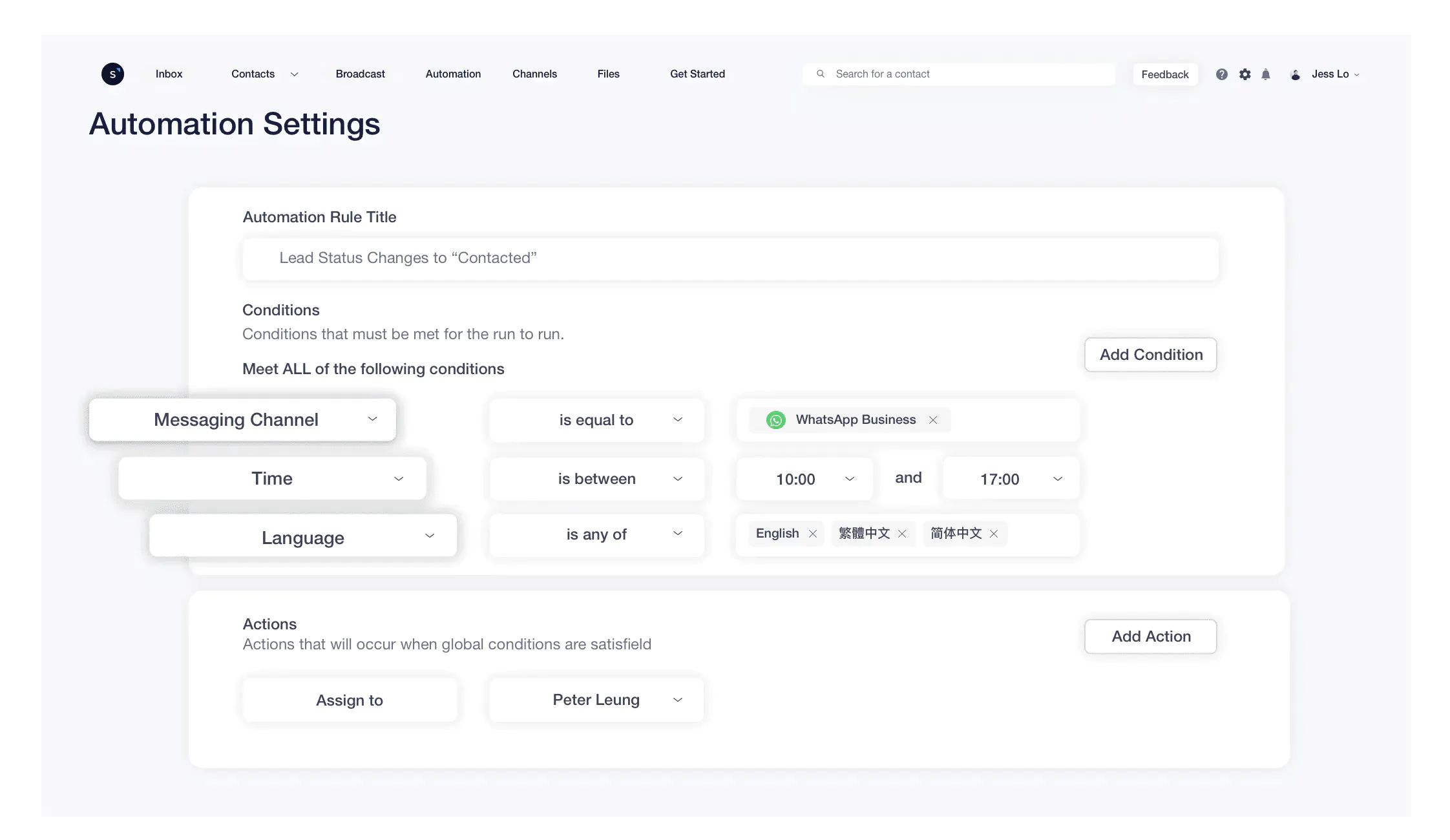
Task: Click the user profile icon for Jess Lo
Action: click(x=1296, y=74)
